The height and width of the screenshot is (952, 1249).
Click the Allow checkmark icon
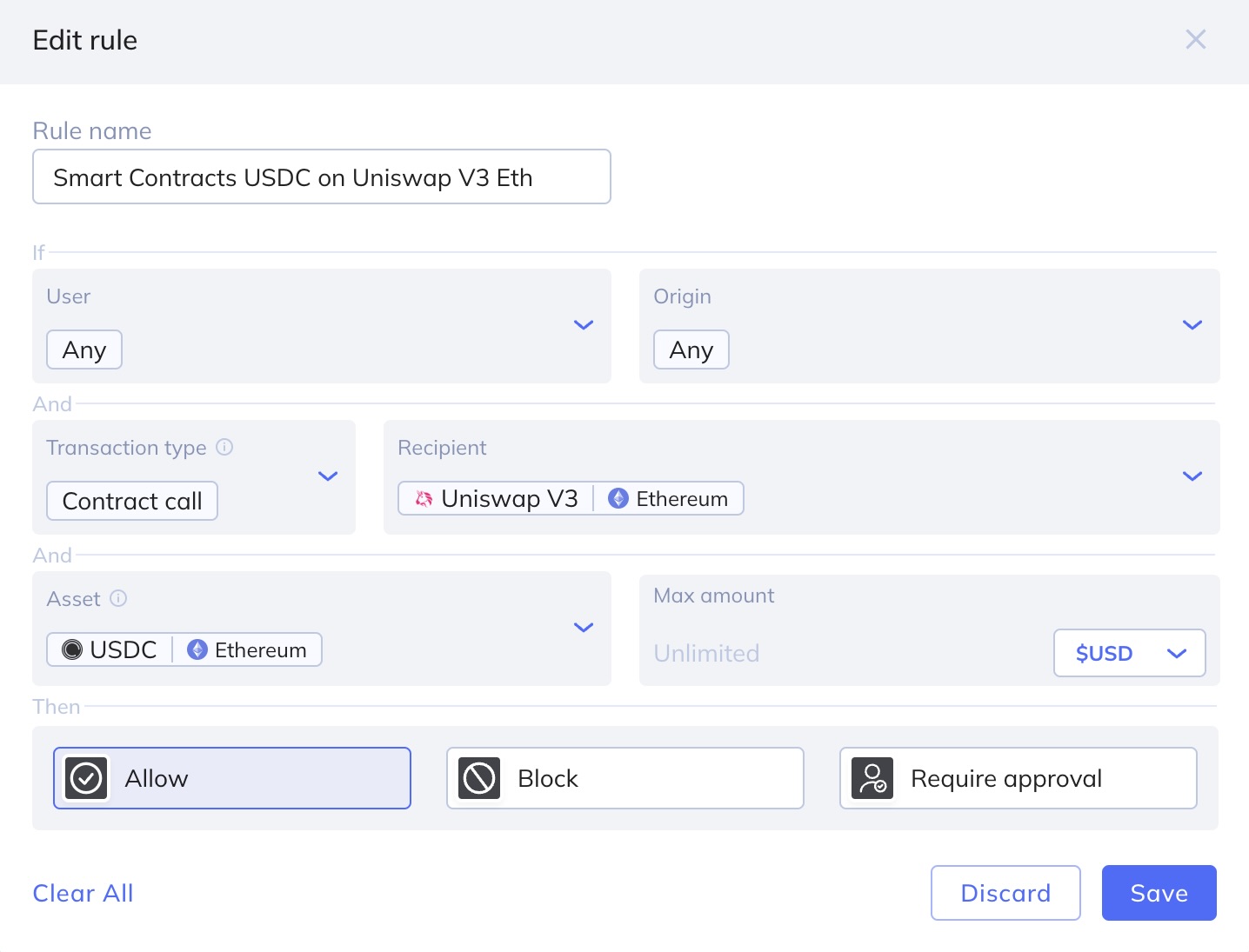(x=86, y=778)
